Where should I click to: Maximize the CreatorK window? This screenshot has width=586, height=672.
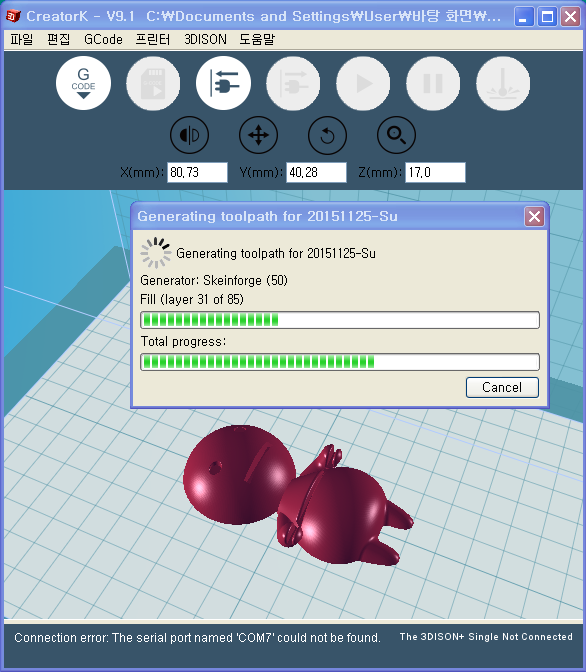tap(547, 17)
